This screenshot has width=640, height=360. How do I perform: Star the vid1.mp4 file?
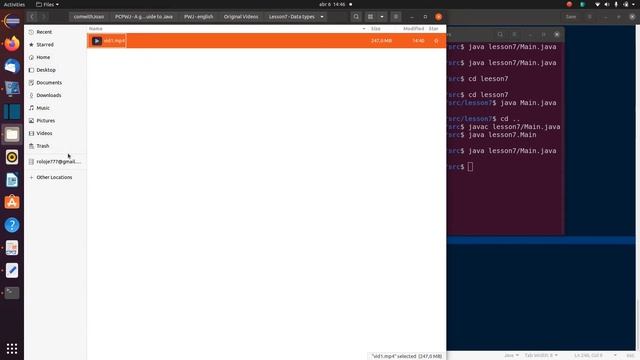click(x=436, y=41)
